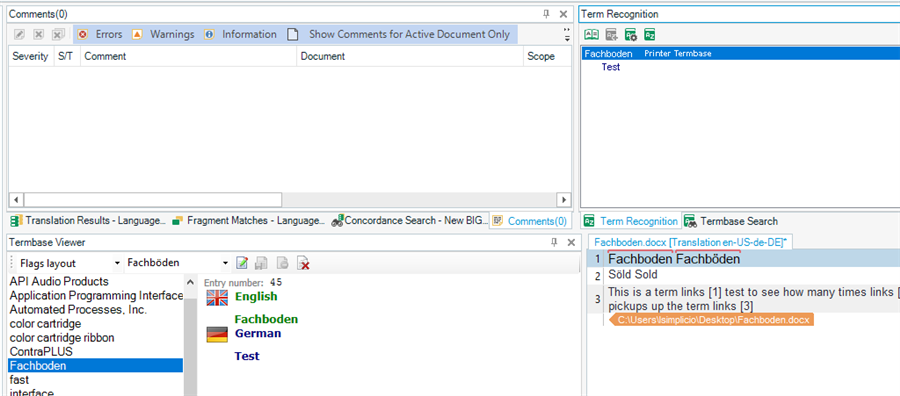Click the edit comment pencil icon
The image size is (900, 396).
click(20, 34)
